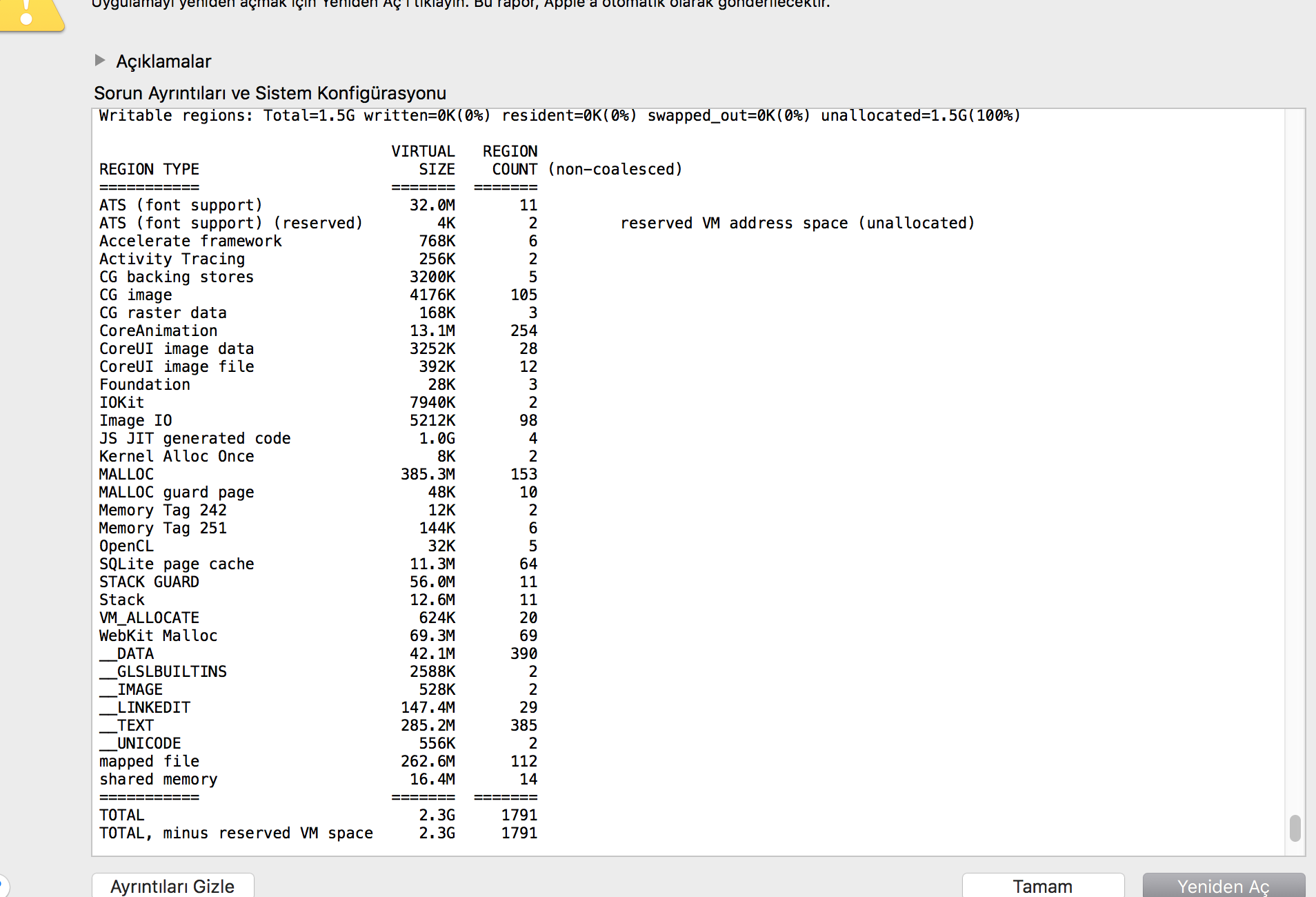Screen dimensions: 1316x897
Task: Click the 'ATS (font support)' 32.0M row
Action: [318, 205]
